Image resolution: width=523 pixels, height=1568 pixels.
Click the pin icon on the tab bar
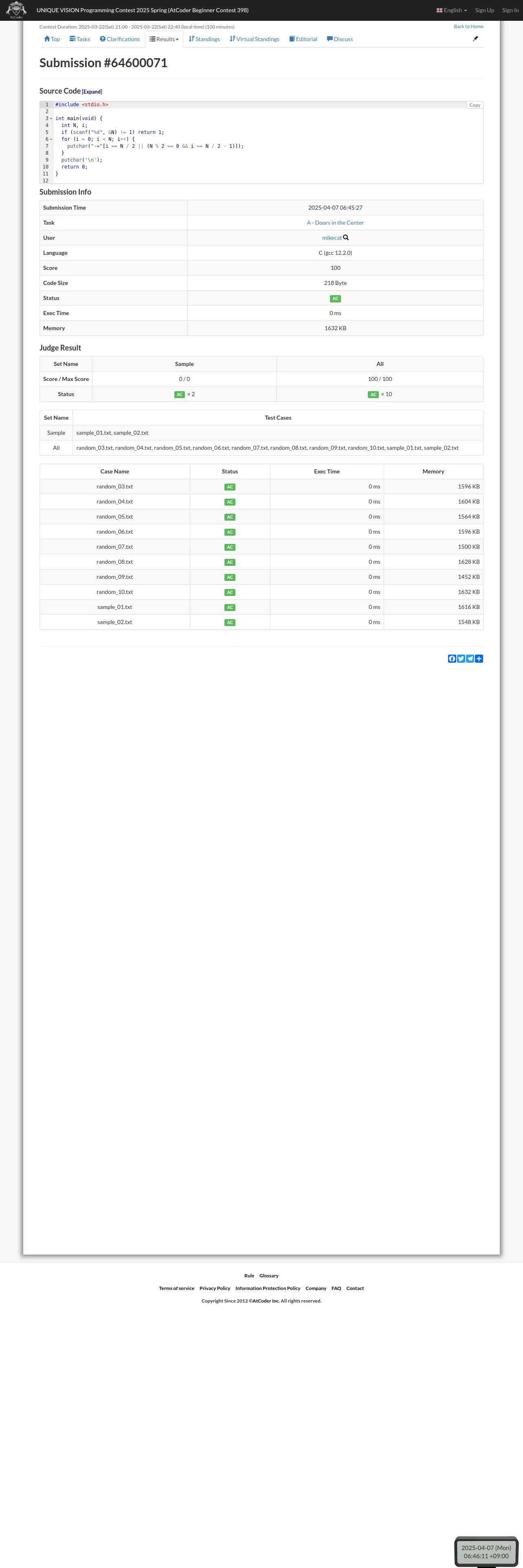(x=475, y=38)
